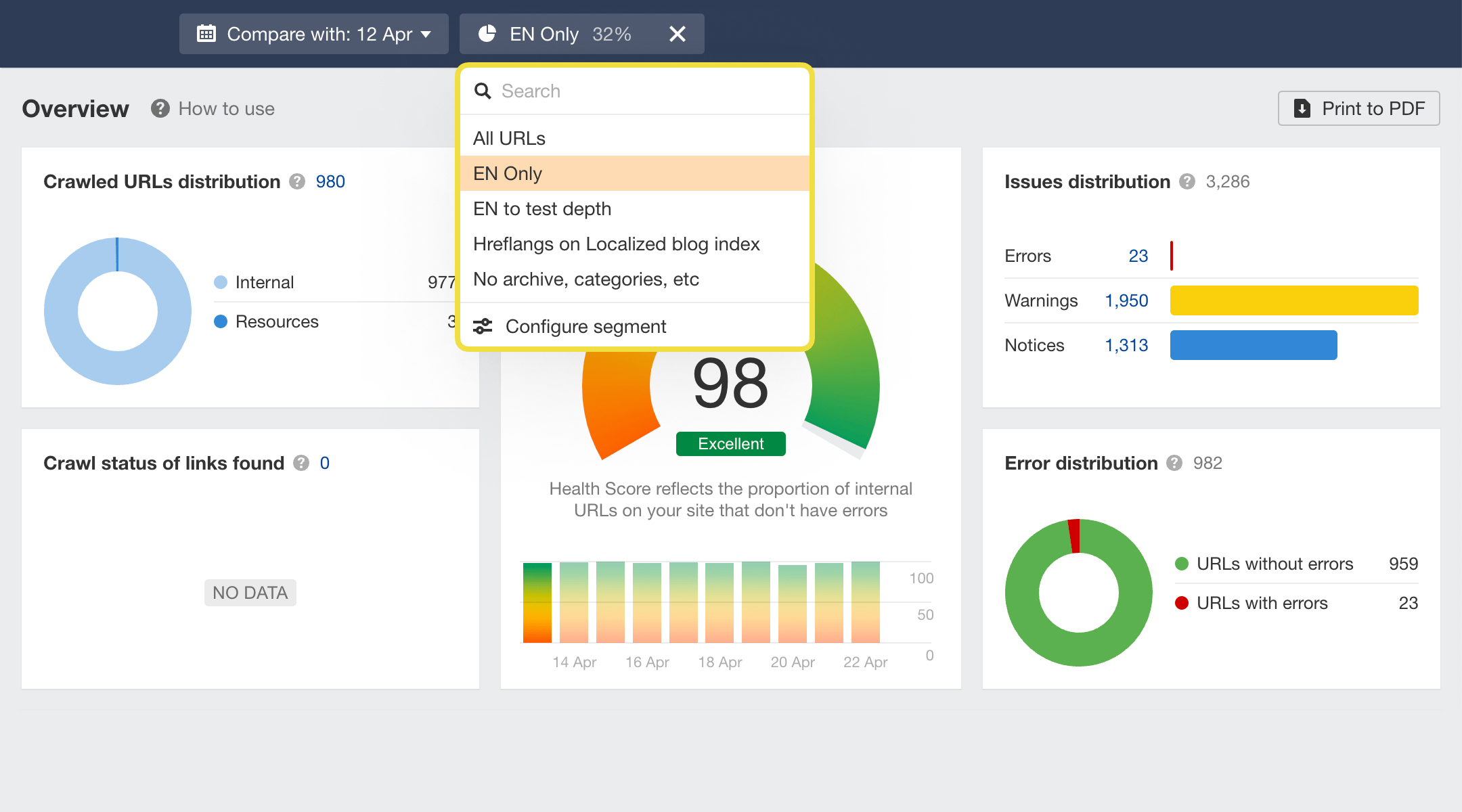Click help icon next to Crawled URLs distribution
Image resolution: width=1462 pixels, height=812 pixels.
click(x=297, y=181)
